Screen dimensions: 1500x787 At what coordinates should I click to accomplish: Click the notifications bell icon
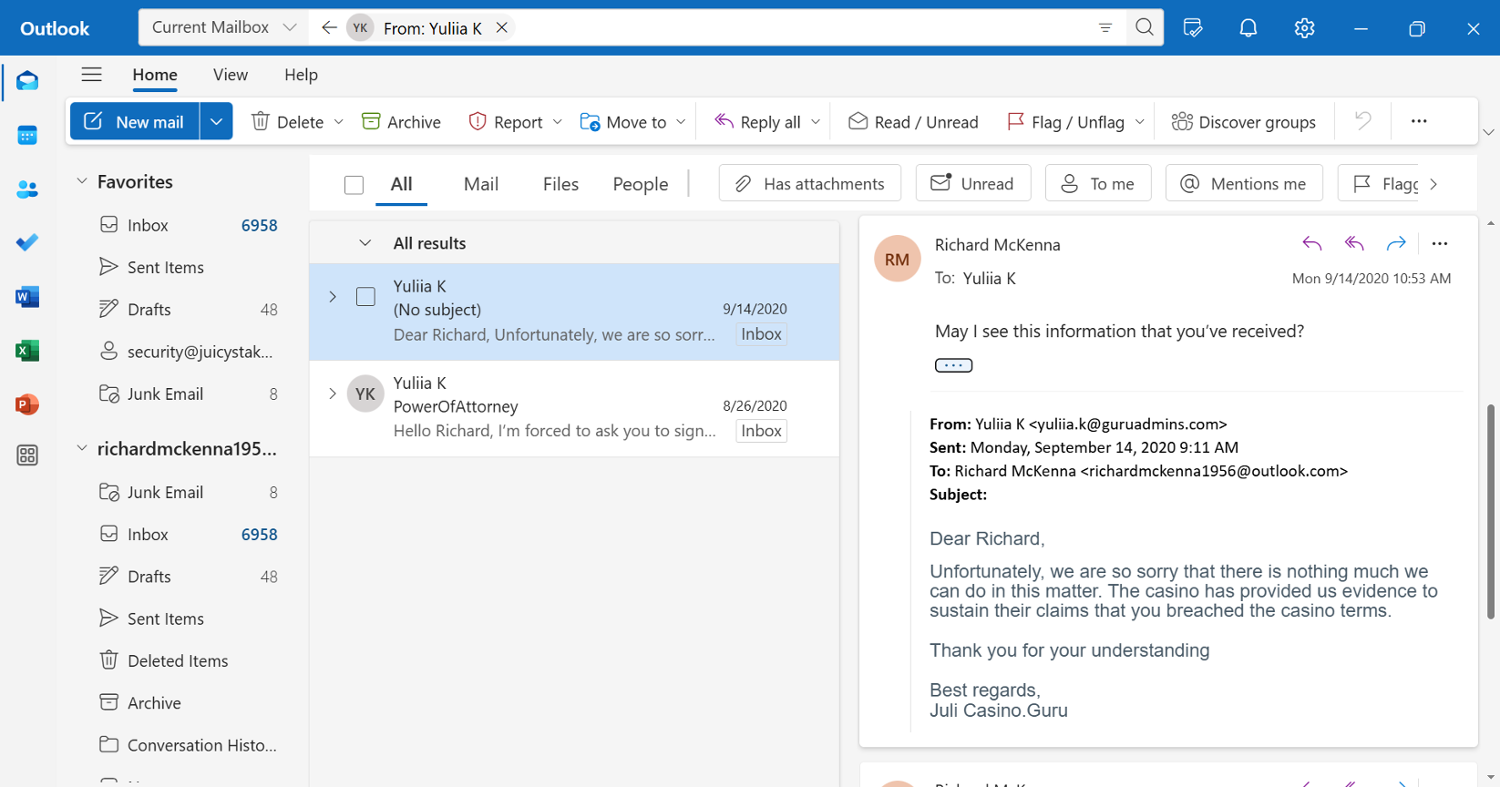[x=1248, y=28]
